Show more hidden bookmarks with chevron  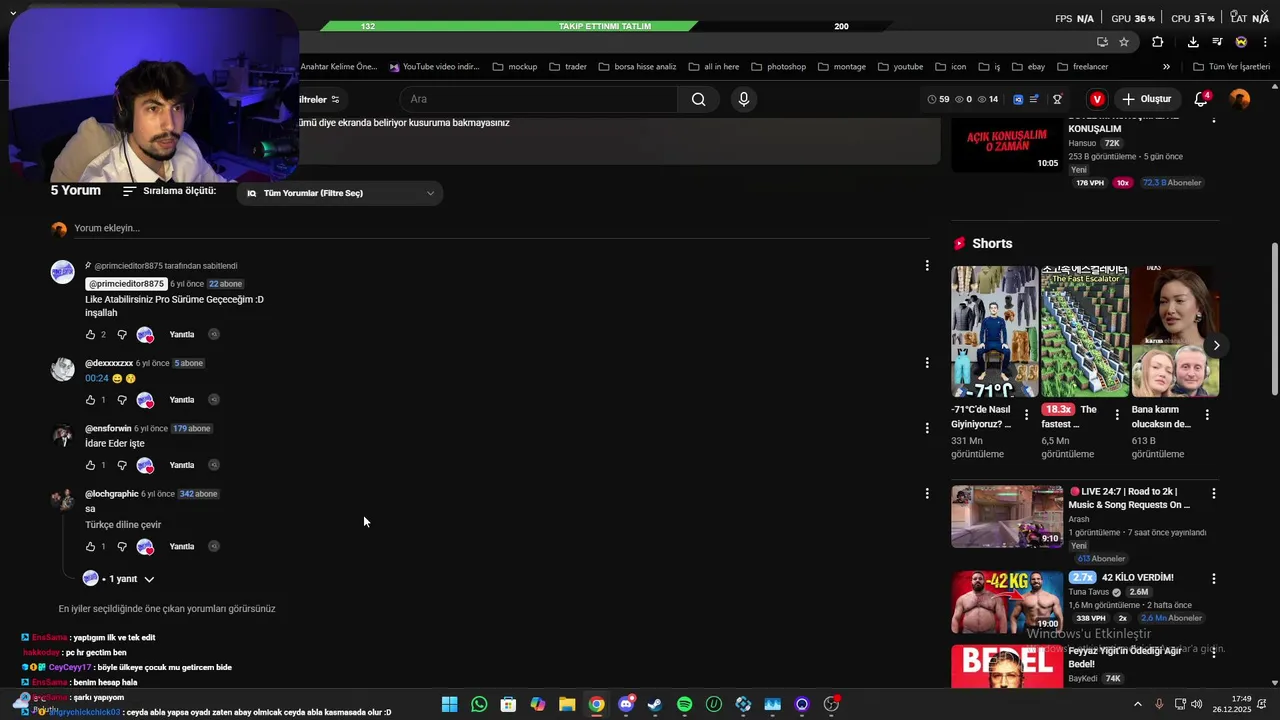(1166, 67)
